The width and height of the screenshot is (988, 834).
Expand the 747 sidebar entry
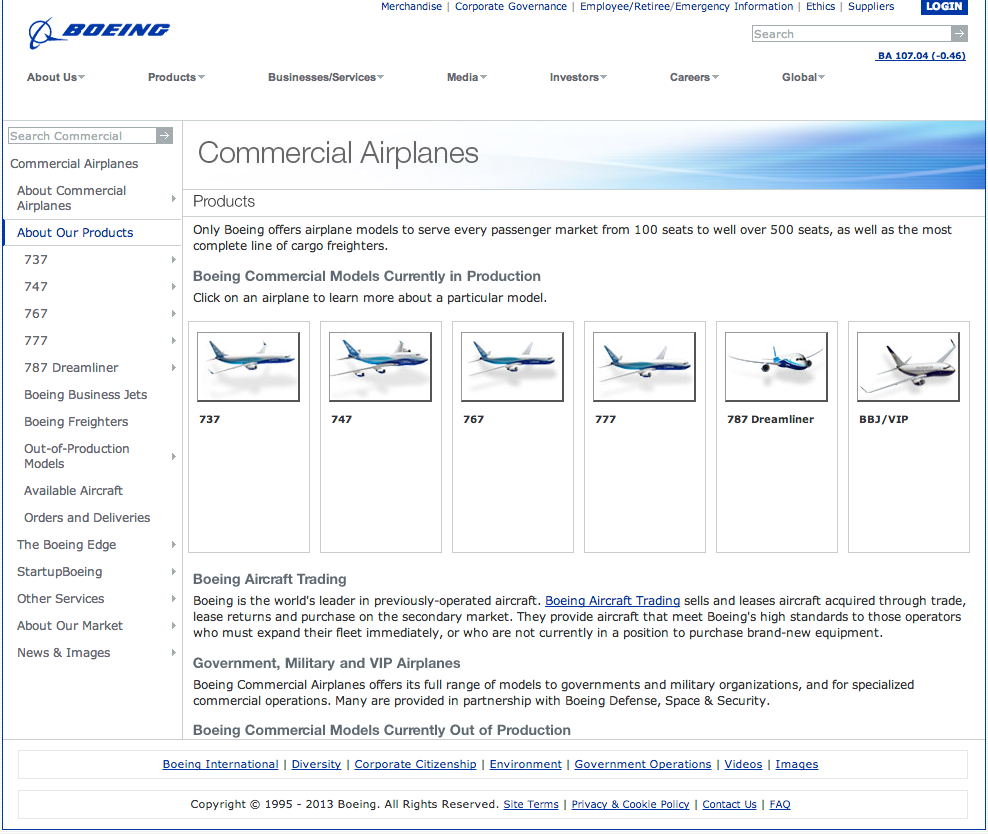point(37,286)
